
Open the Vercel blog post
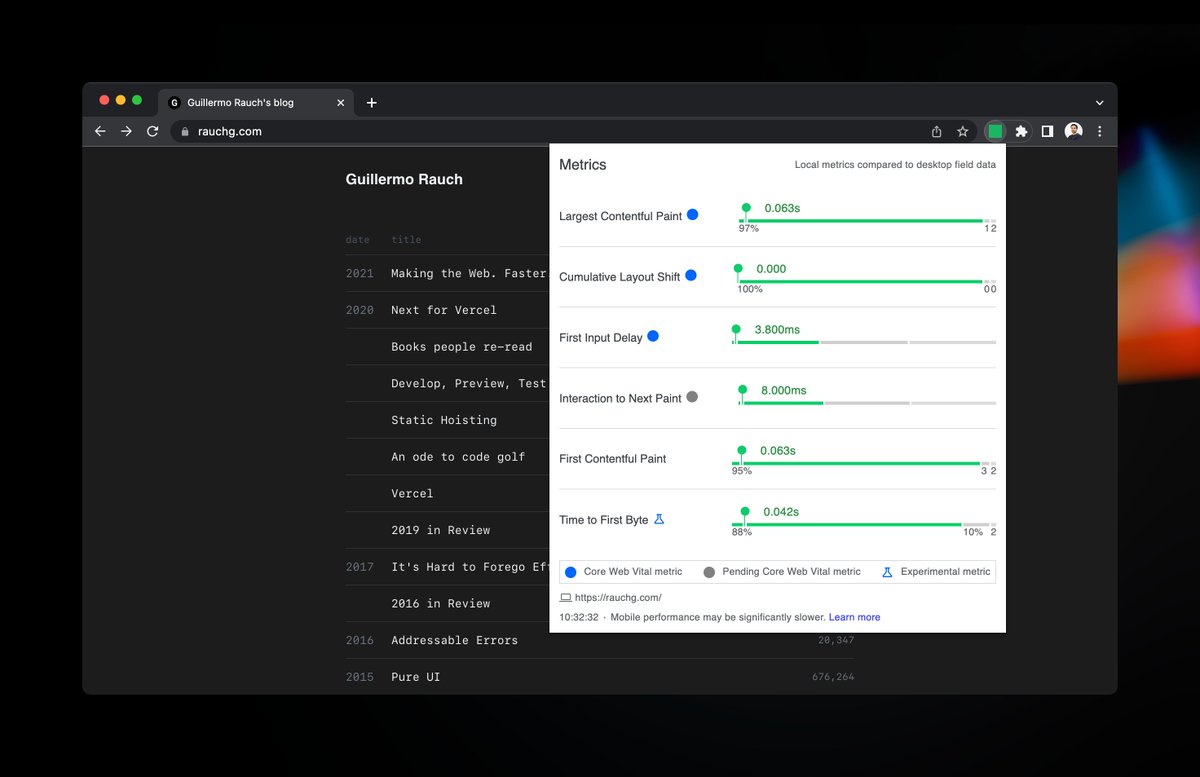pyautogui.click(x=412, y=493)
